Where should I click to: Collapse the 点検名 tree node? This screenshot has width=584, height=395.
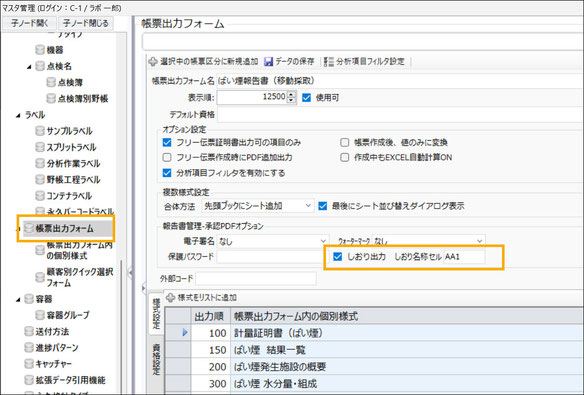tap(29, 67)
